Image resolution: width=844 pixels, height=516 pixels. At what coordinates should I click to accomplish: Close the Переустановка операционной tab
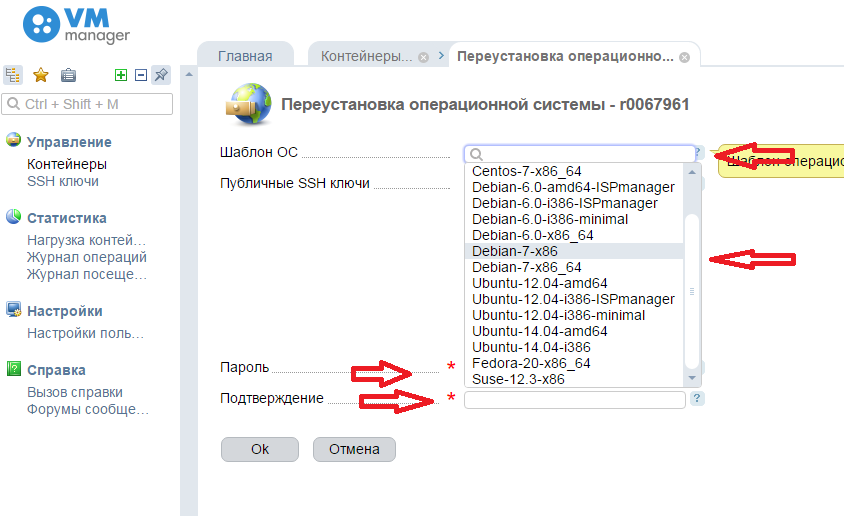click(685, 57)
